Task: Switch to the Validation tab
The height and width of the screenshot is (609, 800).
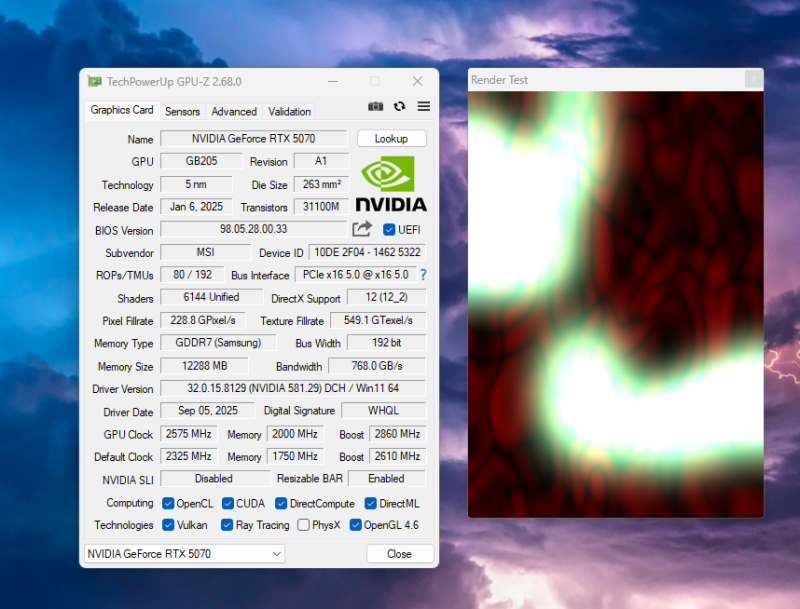Action: tap(289, 112)
